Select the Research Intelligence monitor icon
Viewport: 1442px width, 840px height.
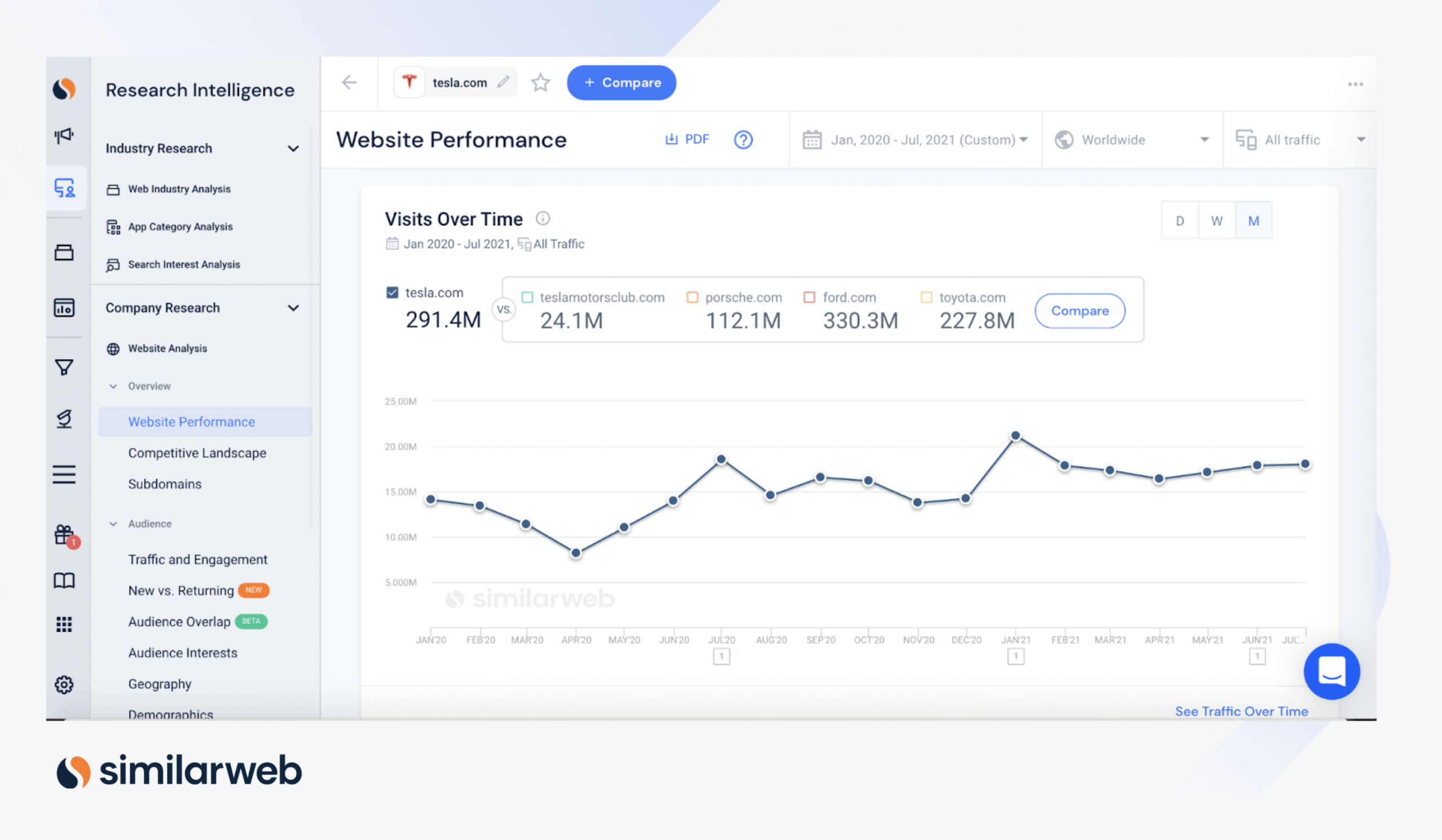(x=65, y=187)
